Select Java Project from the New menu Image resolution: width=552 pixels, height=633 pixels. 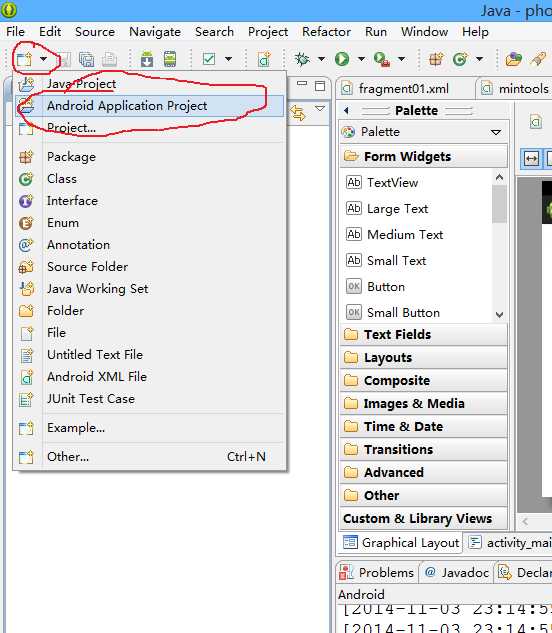click(x=150, y=84)
